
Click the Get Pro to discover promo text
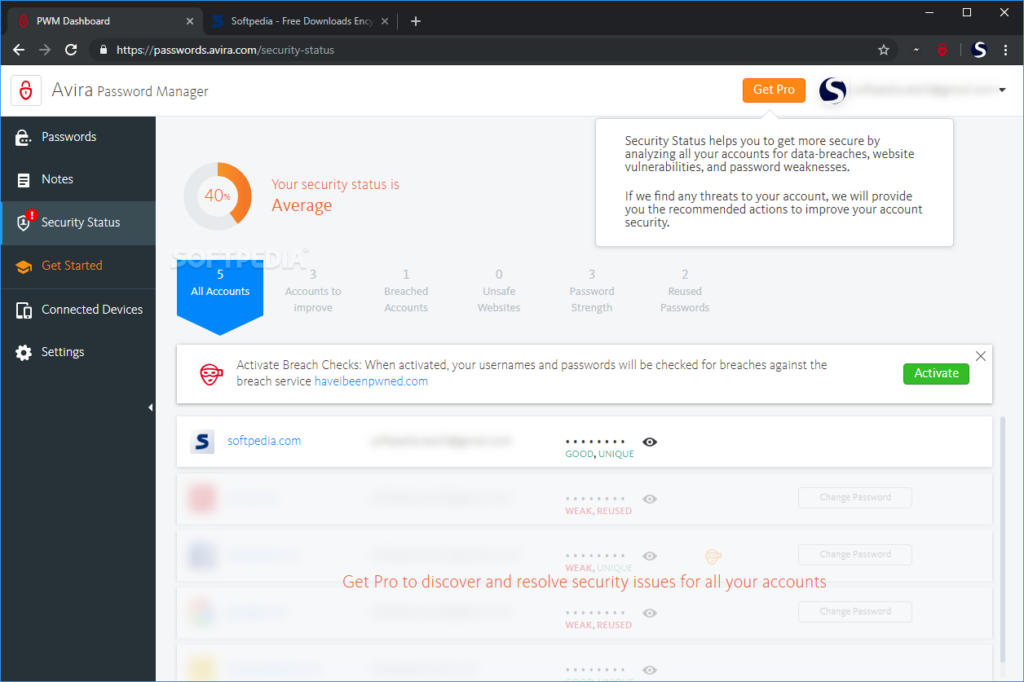click(584, 582)
